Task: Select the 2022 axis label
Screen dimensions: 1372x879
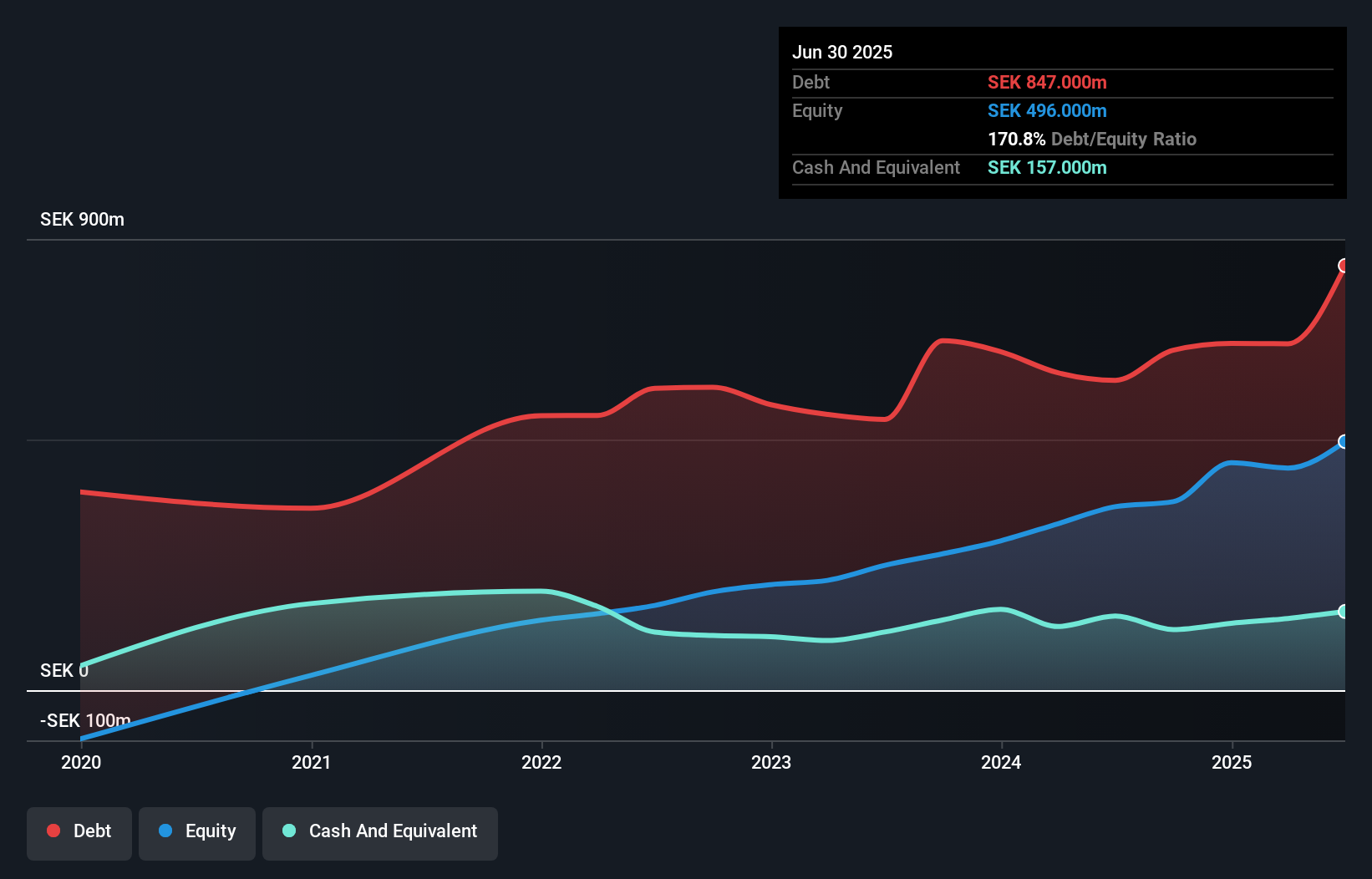Action: (542, 762)
